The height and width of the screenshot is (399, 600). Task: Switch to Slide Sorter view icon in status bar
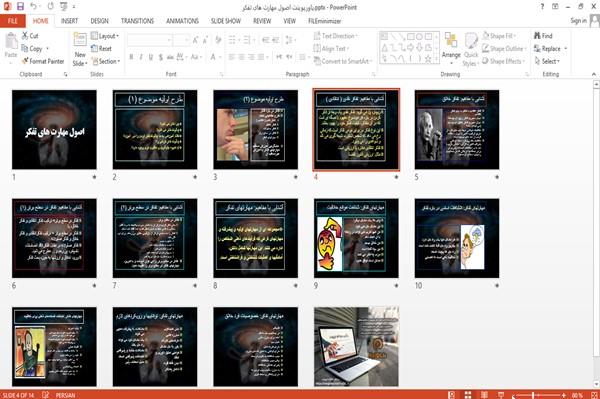coord(468,395)
